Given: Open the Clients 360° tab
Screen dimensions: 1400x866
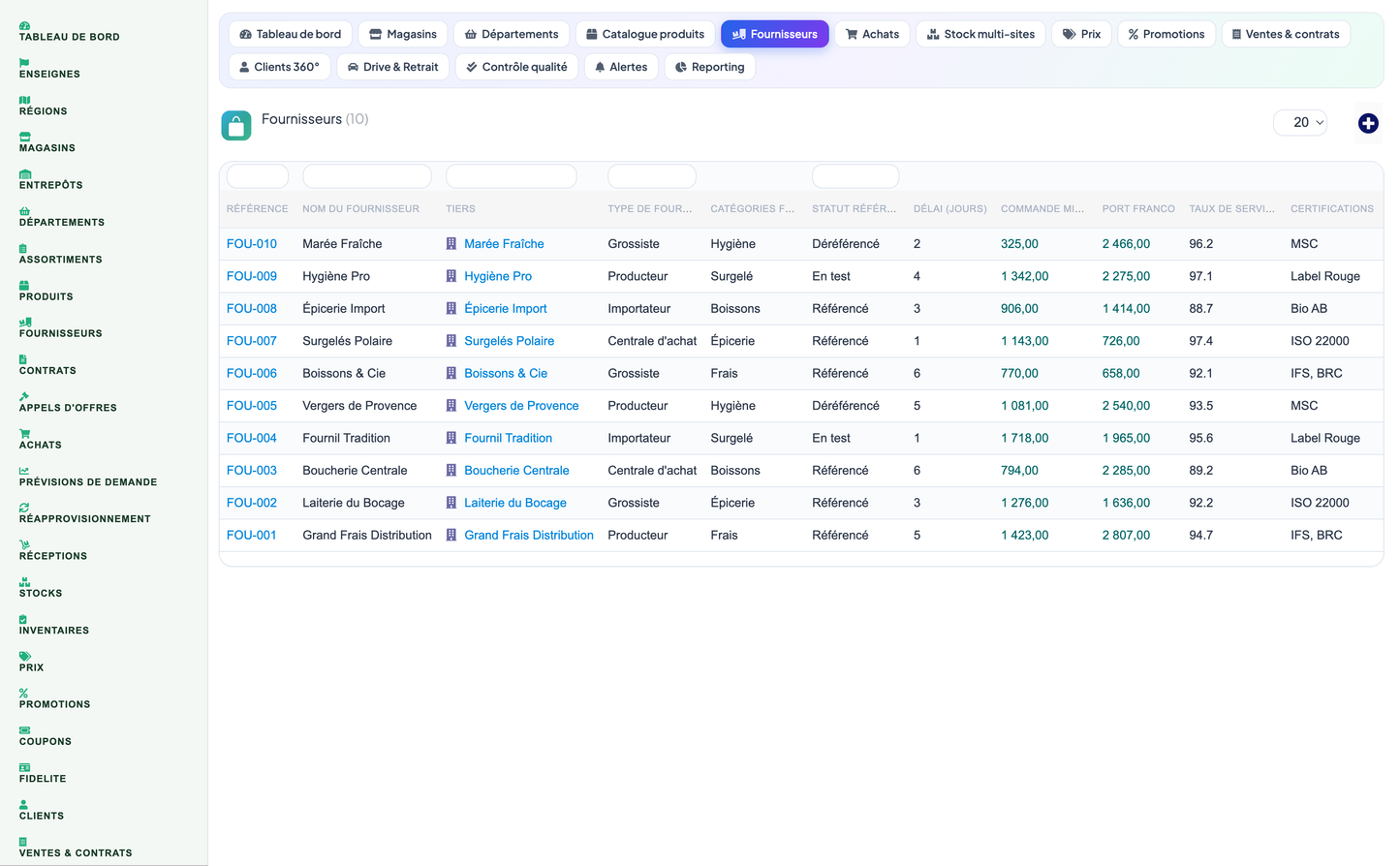Looking at the screenshot, I should tap(280, 67).
